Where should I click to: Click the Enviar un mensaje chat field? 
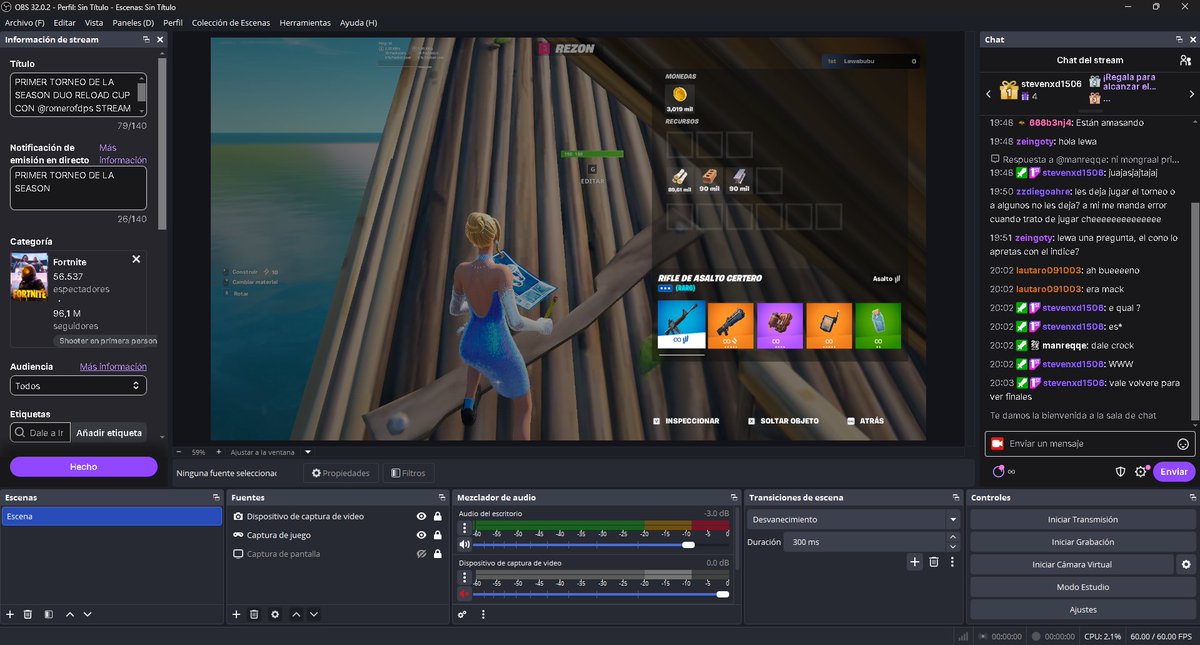click(x=1090, y=444)
